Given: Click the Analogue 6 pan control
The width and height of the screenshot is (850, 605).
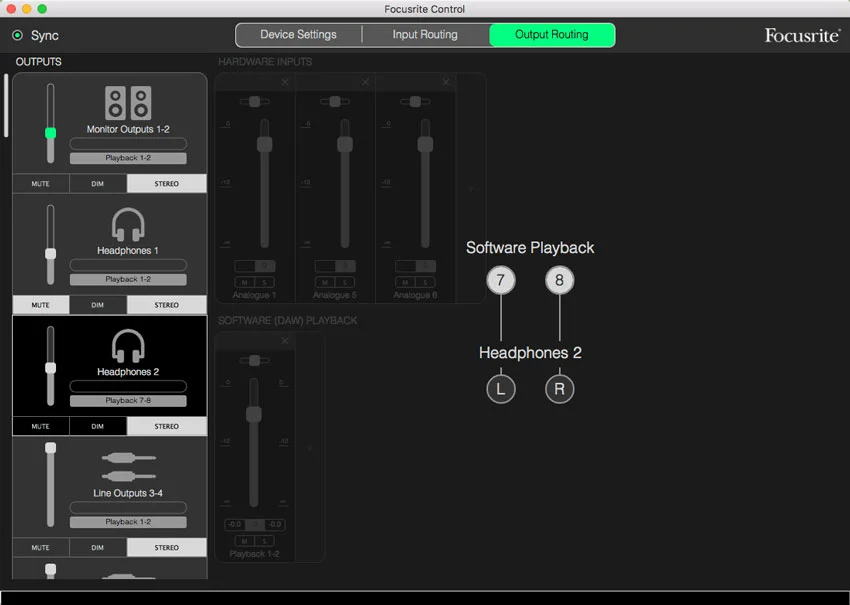Looking at the screenshot, I should 415,101.
